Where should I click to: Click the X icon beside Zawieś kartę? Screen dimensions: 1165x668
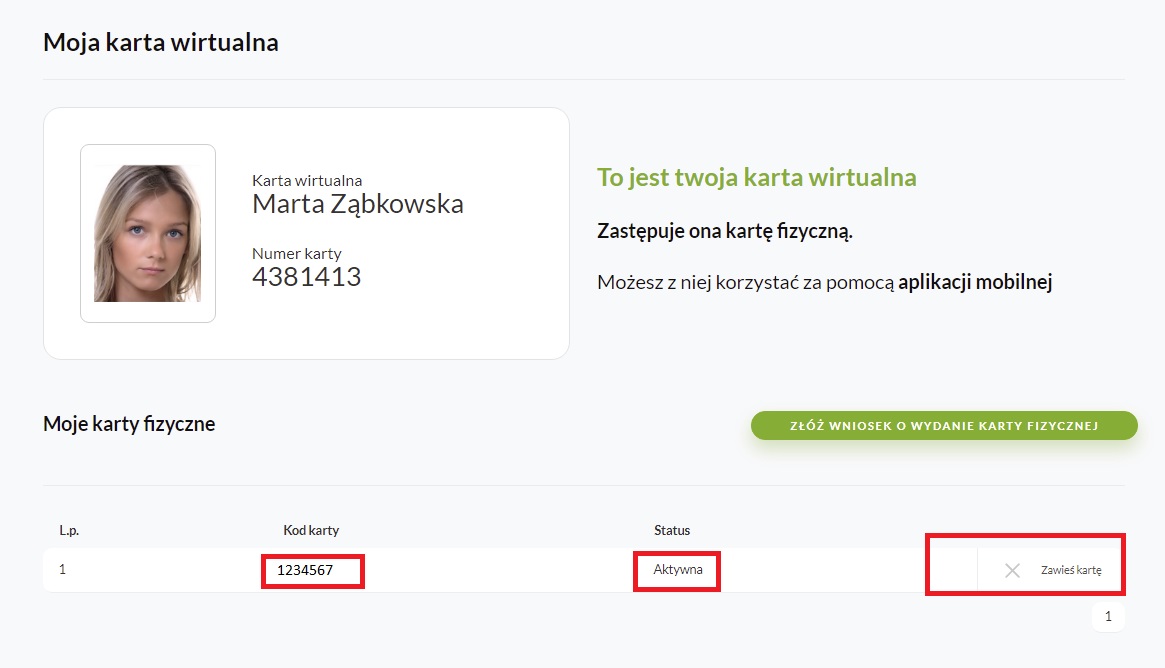pos(1012,570)
